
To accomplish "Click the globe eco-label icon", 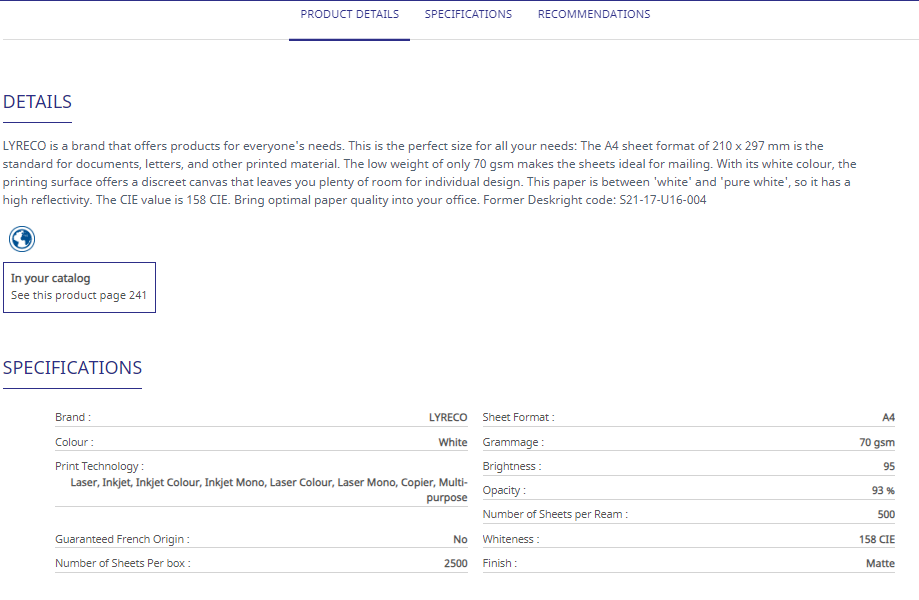I will click(22, 239).
